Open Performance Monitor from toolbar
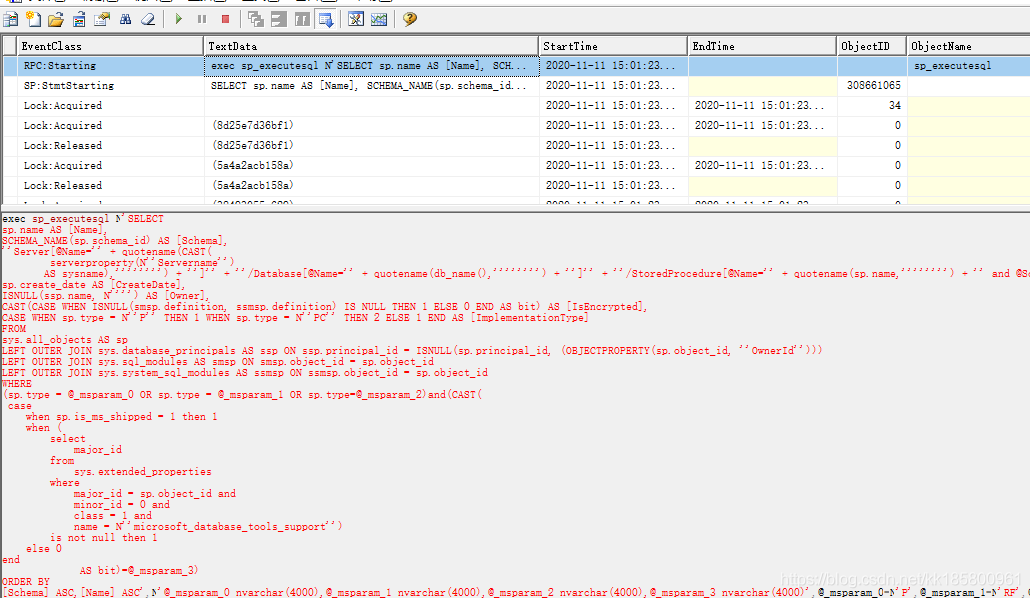1030x598 pixels. tap(379, 19)
